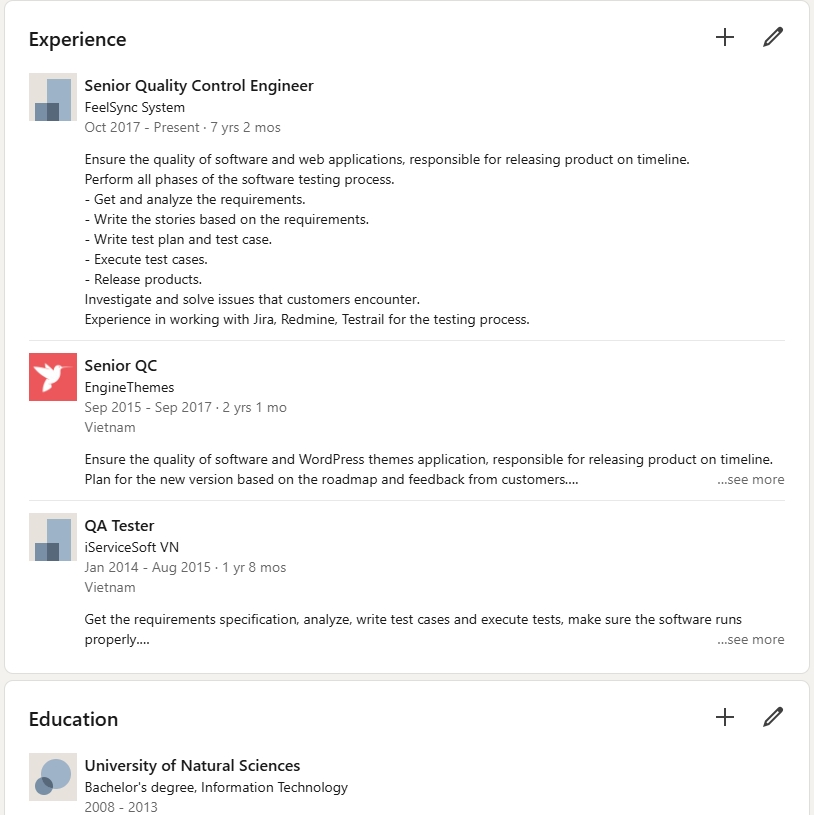Expand the Senior QC description with see more

pyautogui.click(x=751, y=479)
